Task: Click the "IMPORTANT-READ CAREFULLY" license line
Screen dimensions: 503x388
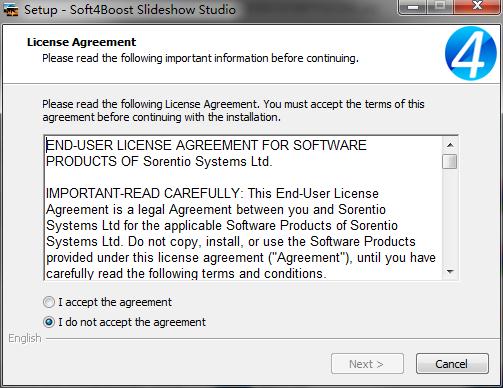Action: coord(143,194)
